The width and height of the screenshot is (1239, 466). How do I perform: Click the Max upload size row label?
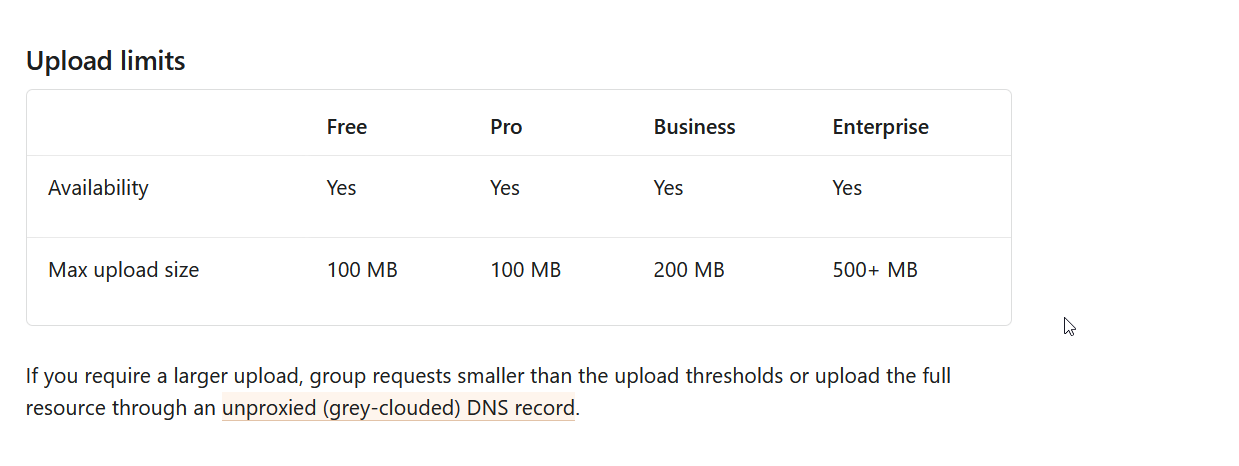123,270
